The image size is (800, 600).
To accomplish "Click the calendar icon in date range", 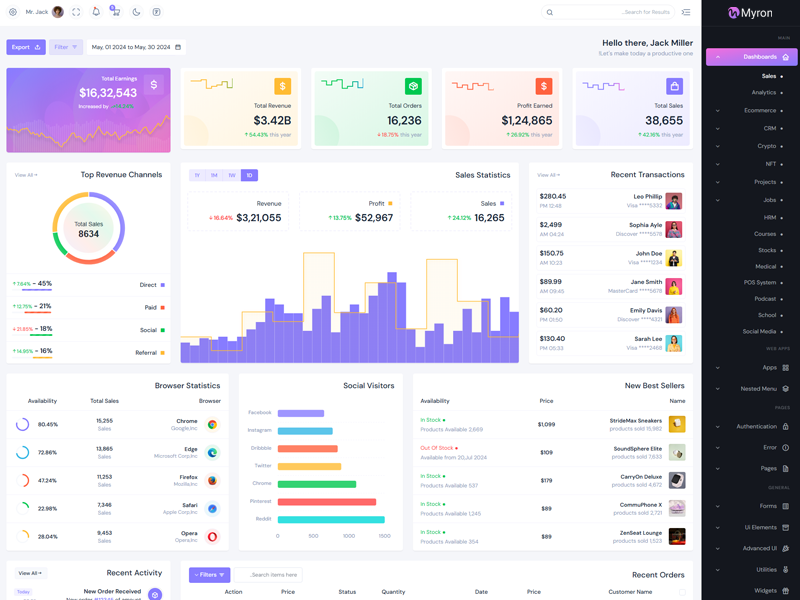I will pyautogui.click(x=178, y=47).
